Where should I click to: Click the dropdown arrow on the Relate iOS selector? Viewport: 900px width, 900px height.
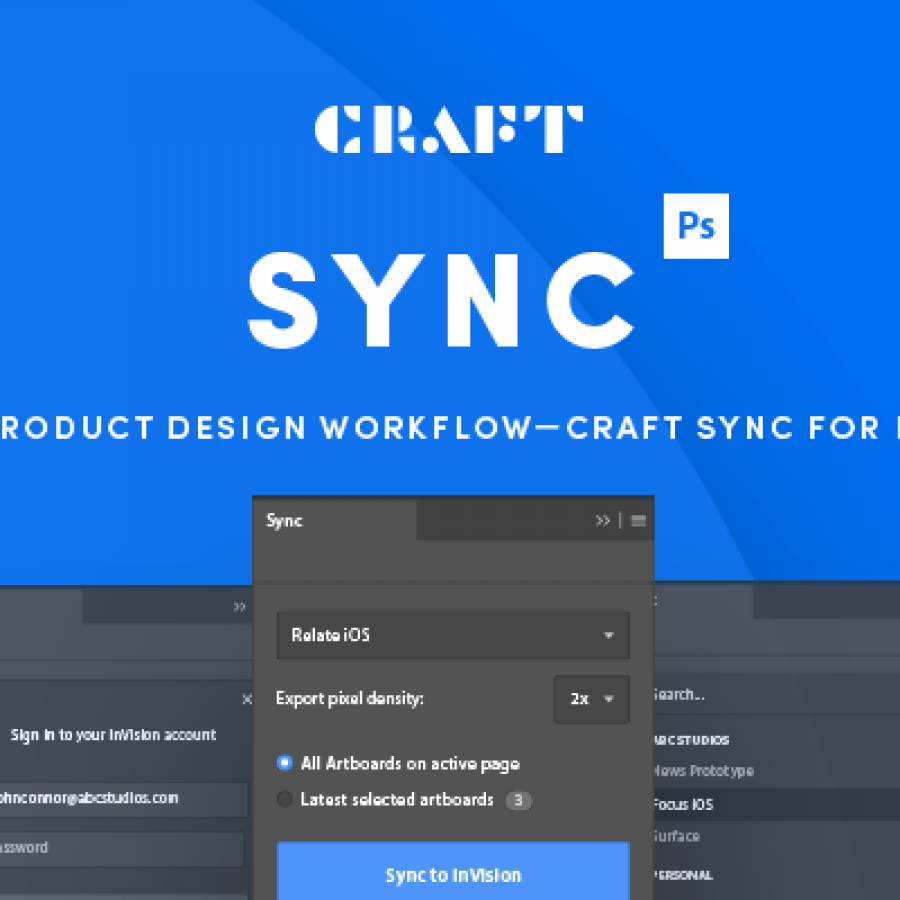[x=608, y=635]
